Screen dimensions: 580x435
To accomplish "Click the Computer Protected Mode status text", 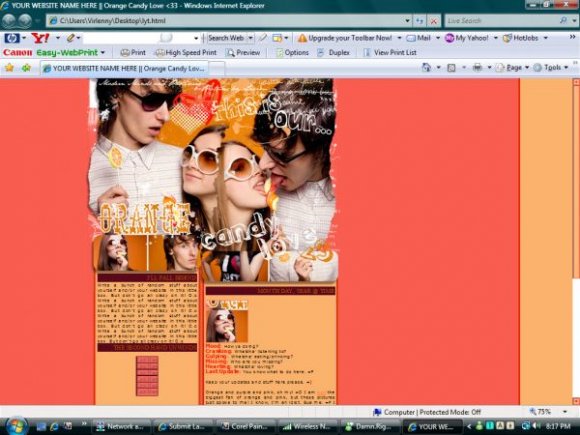I will (x=432, y=412).
